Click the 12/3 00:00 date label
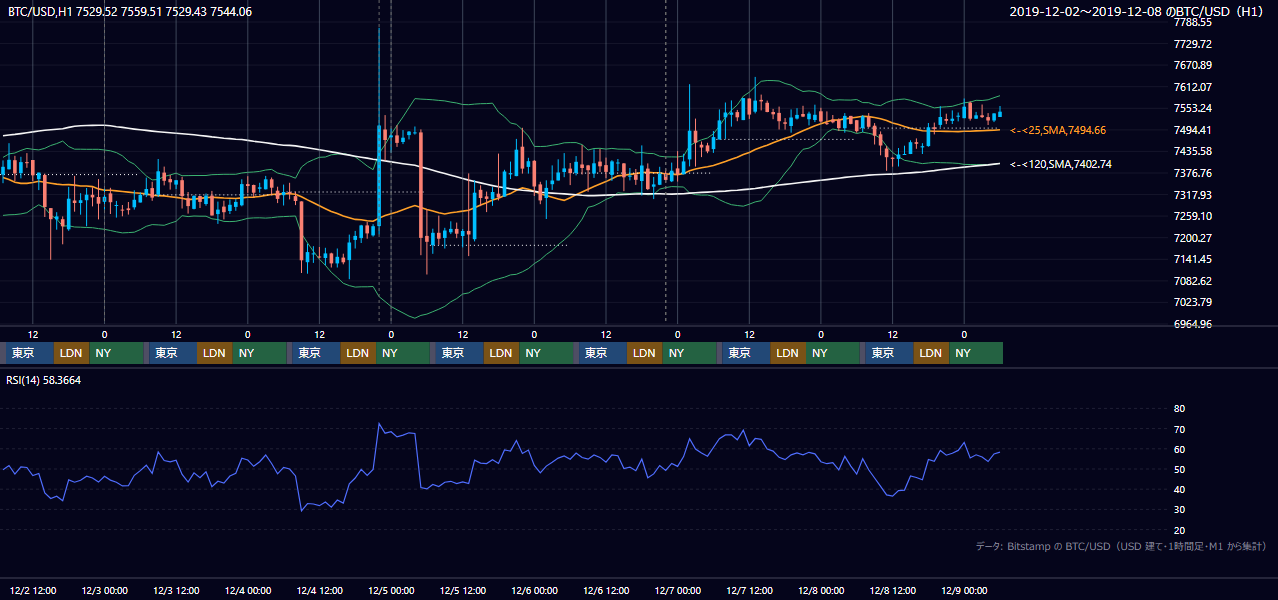Image resolution: width=1278 pixels, height=600 pixels. click(104, 590)
